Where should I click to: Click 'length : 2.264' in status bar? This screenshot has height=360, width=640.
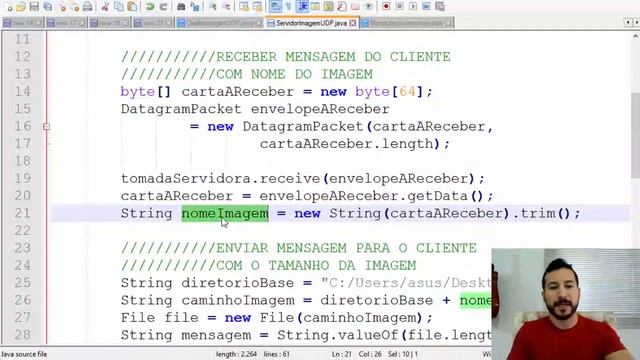236,354
